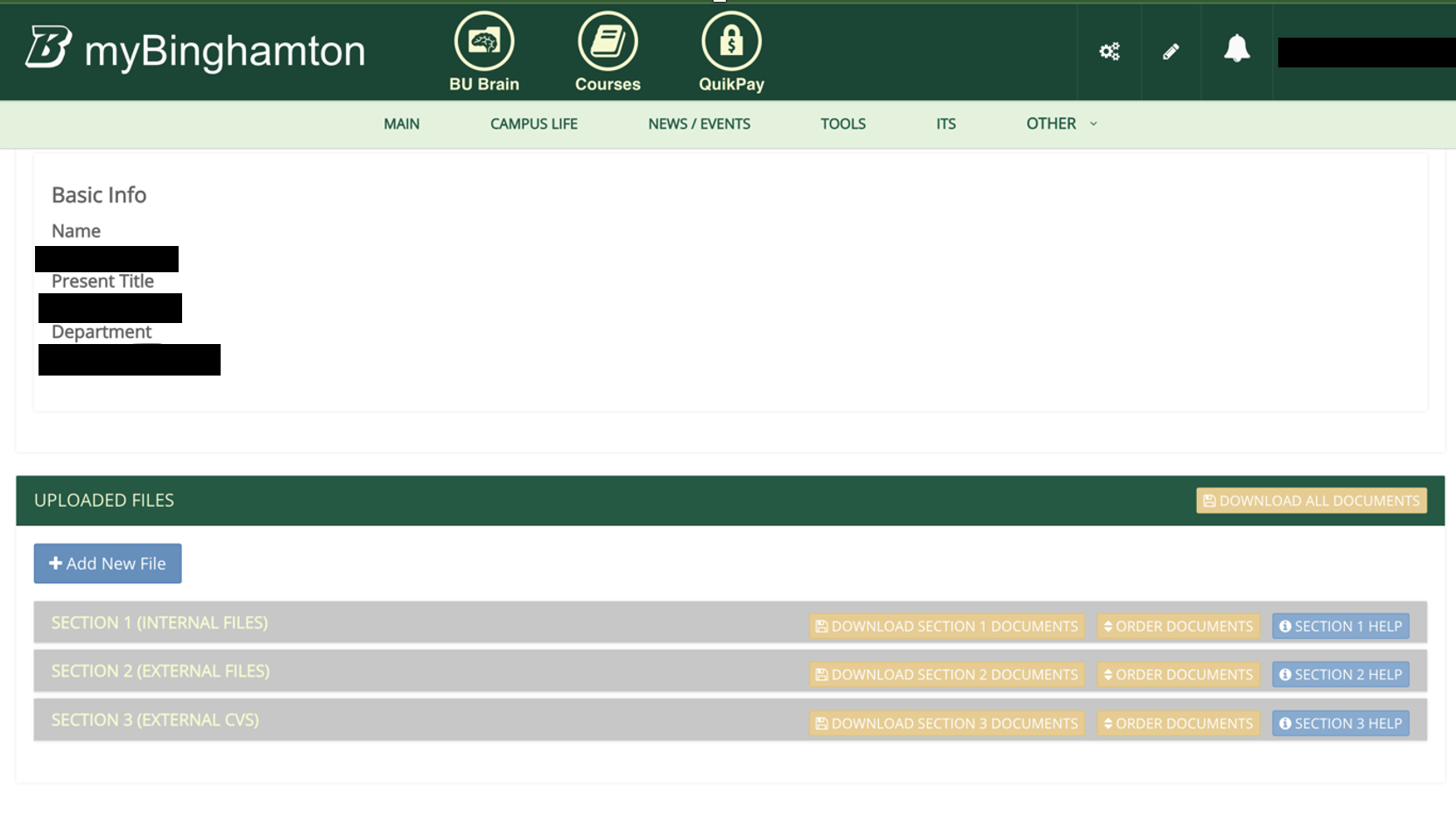This screenshot has width=1456, height=822.
Task: Click the myBinghamton B logo
Action: point(48,47)
